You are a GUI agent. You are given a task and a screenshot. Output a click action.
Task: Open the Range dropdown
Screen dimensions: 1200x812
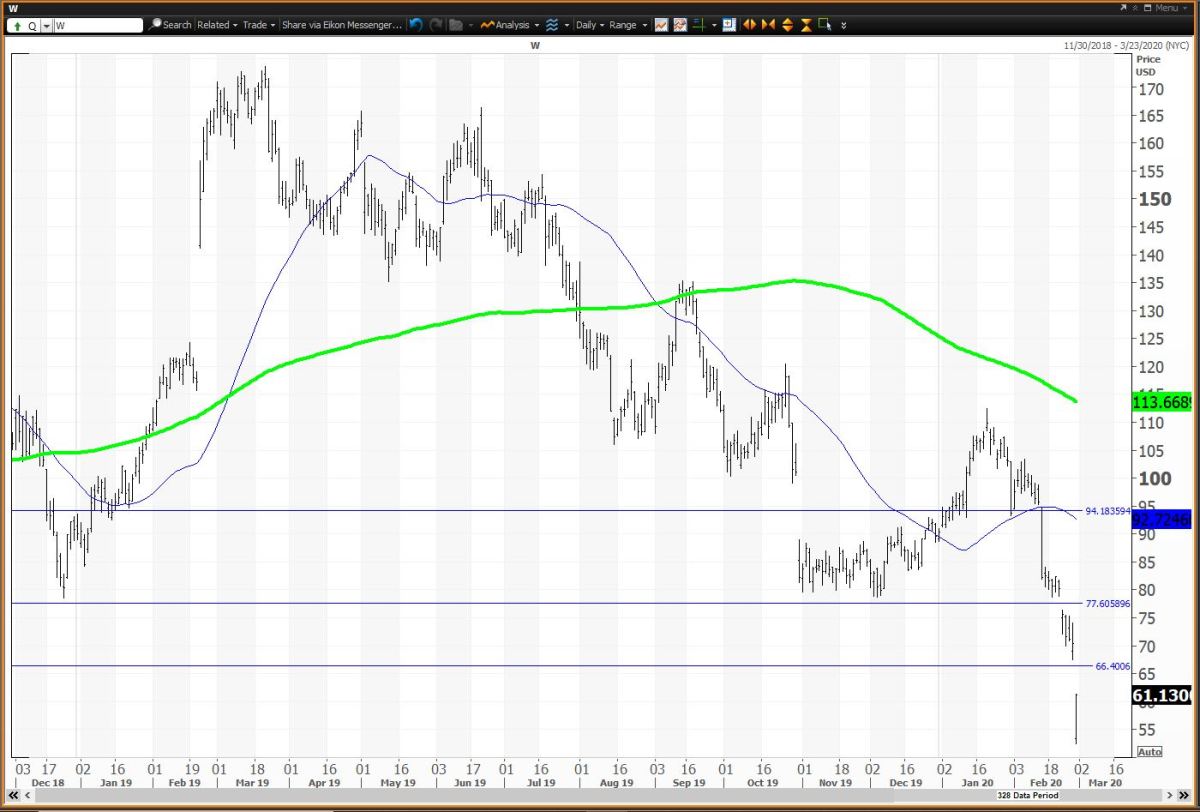click(x=626, y=25)
